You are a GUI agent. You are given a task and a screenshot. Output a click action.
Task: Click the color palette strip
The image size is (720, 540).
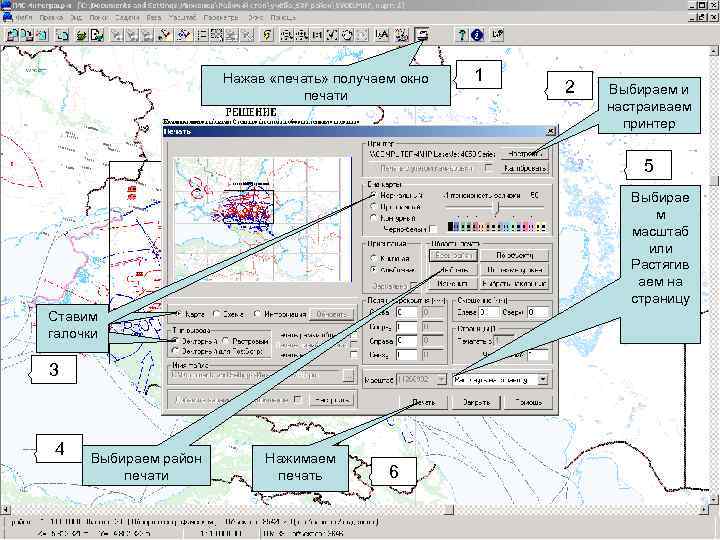tap(496, 227)
